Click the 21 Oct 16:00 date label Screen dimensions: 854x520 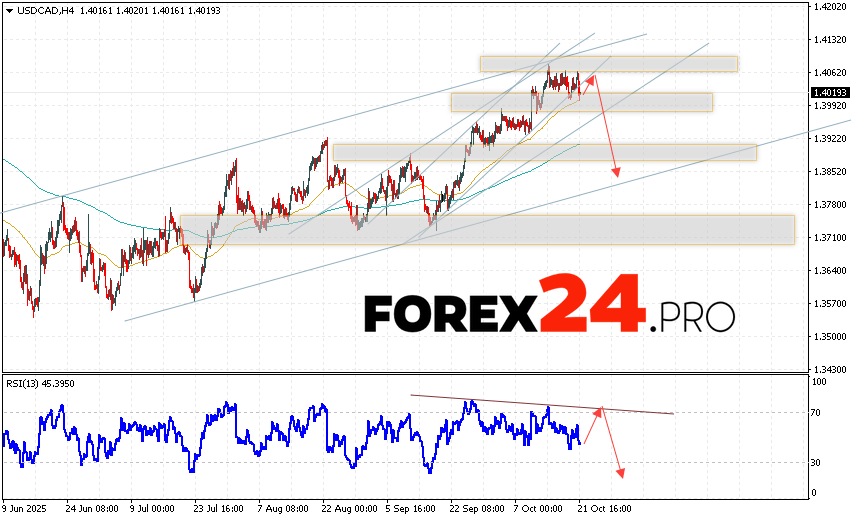[x=603, y=508]
